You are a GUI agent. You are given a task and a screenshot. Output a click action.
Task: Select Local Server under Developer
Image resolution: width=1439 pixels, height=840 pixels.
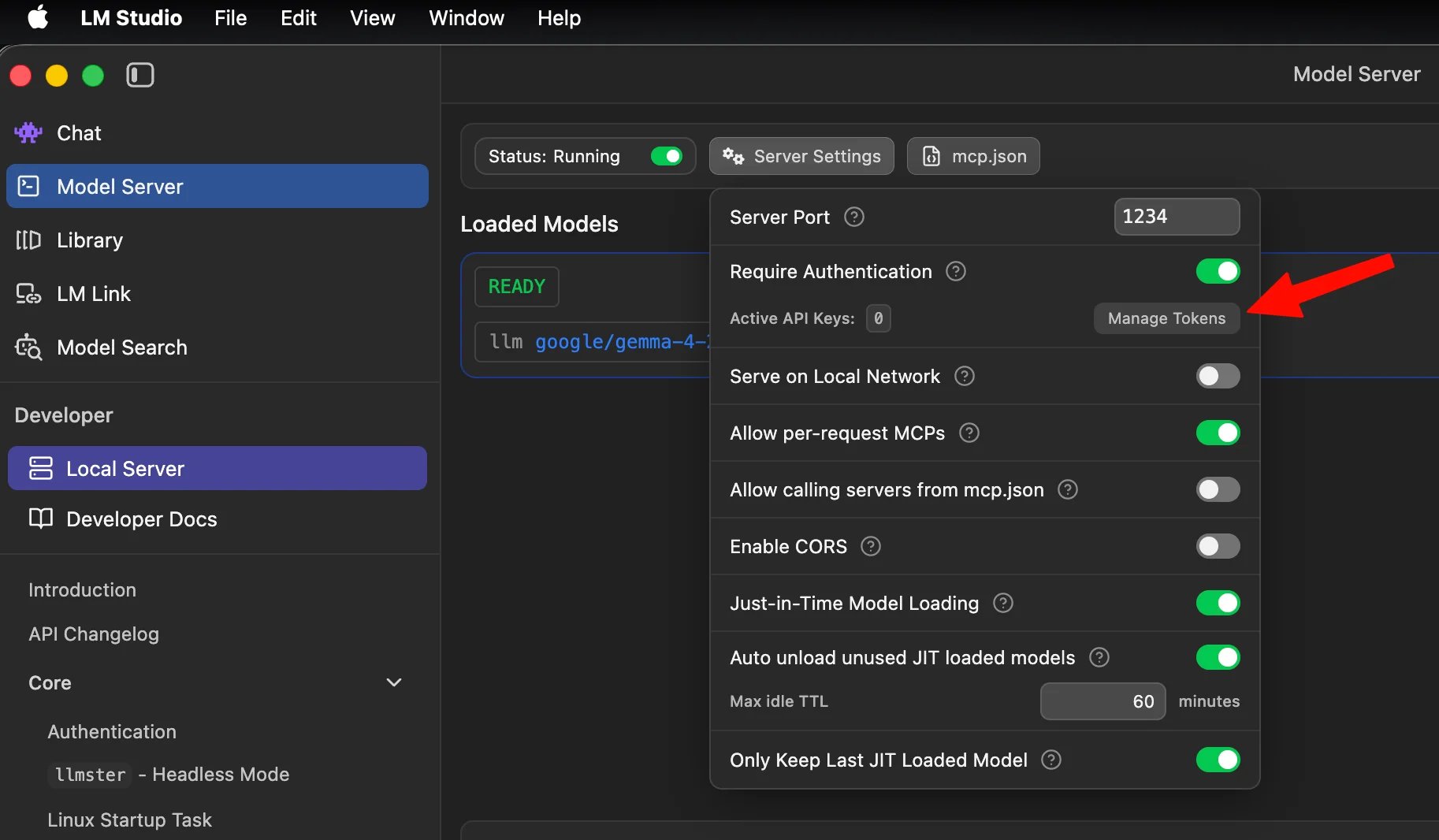coord(217,468)
